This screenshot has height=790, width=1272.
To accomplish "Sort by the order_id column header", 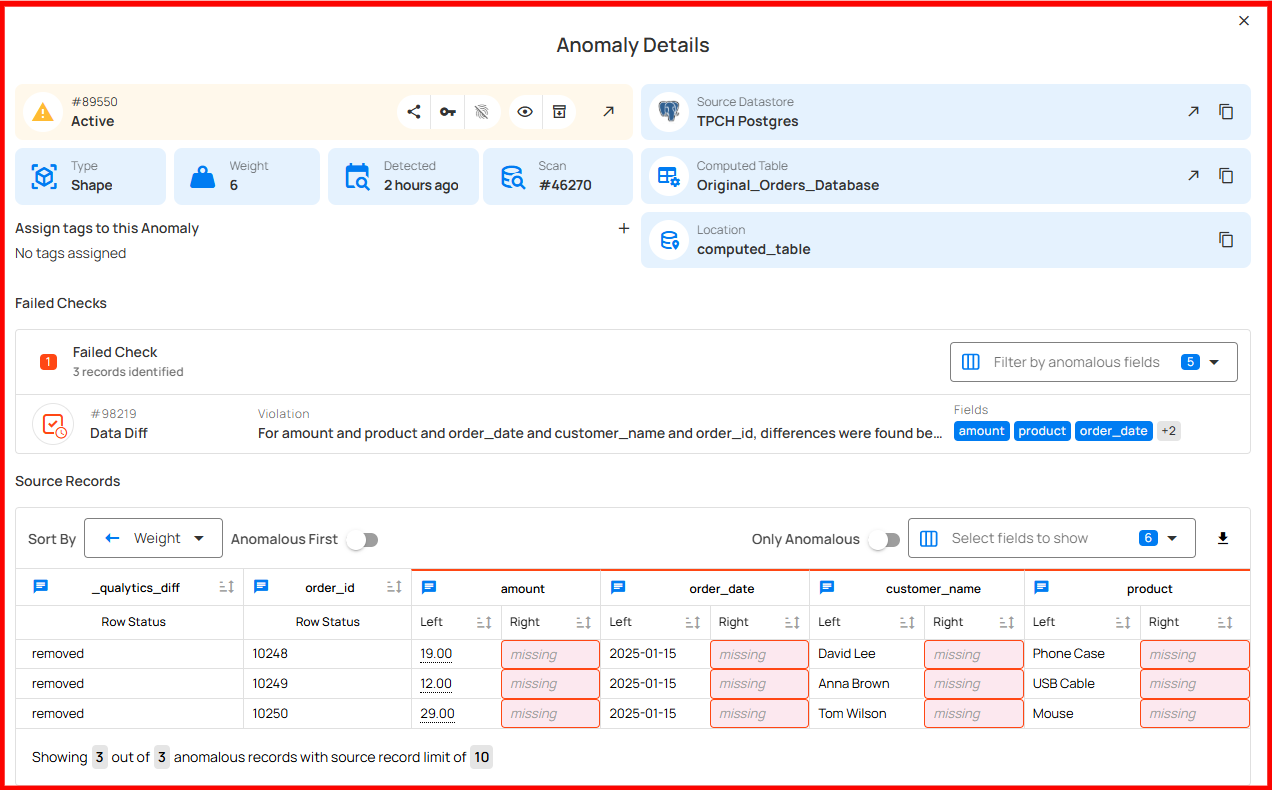I will (394, 588).
